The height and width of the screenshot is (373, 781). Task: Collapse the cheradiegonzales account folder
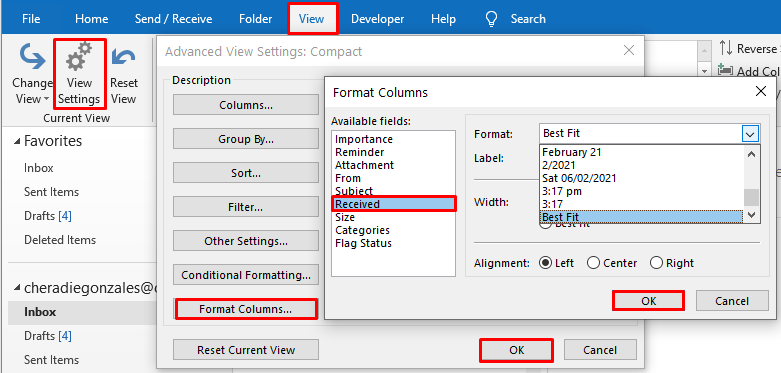pos(17,288)
